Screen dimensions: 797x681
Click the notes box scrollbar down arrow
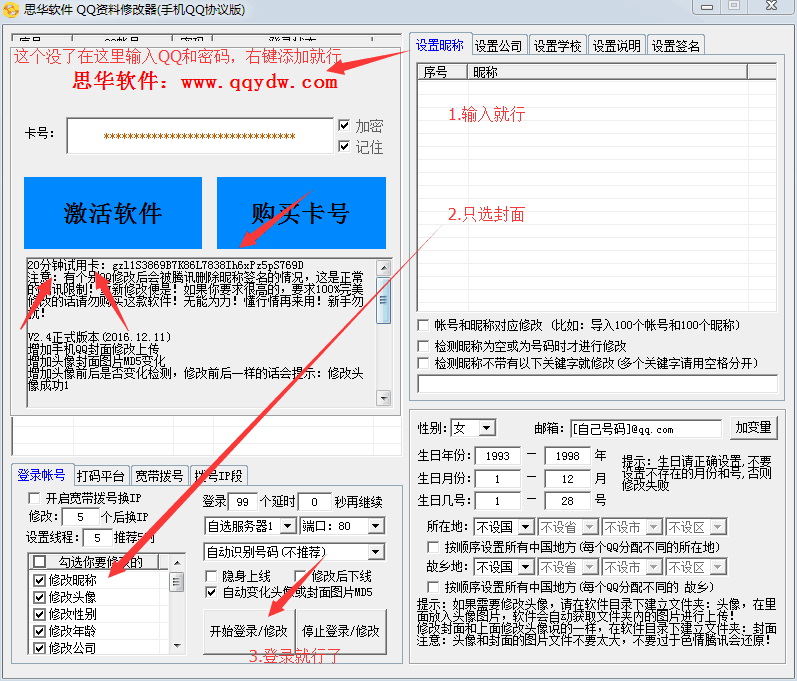pos(384,398)
